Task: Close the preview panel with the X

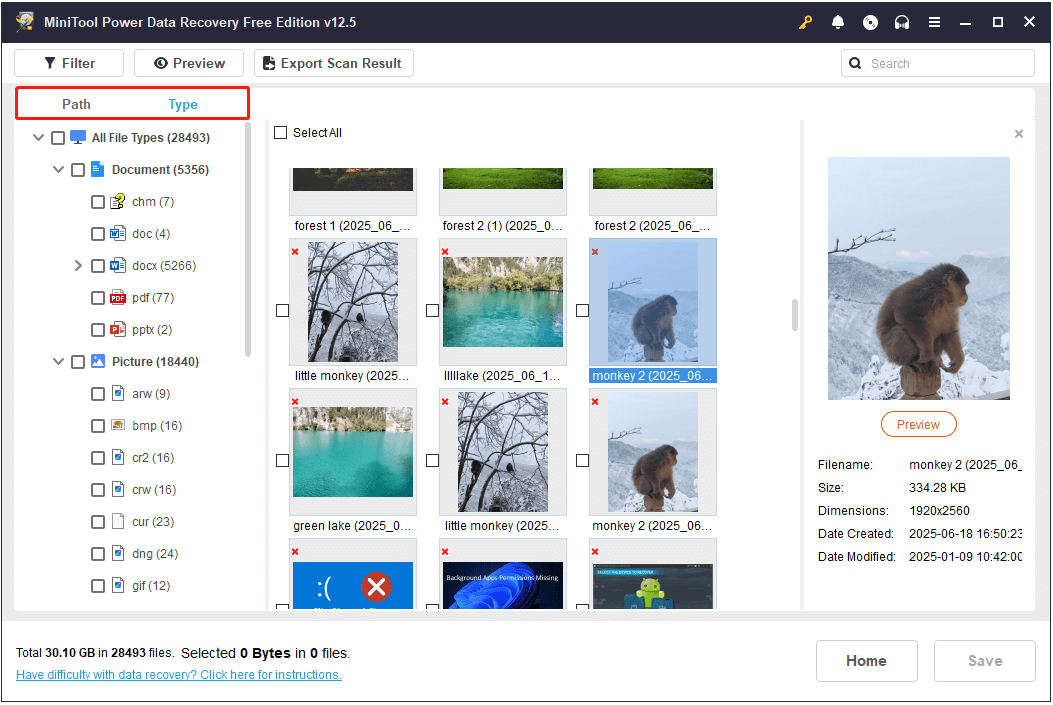Action: pos(1019,134)
